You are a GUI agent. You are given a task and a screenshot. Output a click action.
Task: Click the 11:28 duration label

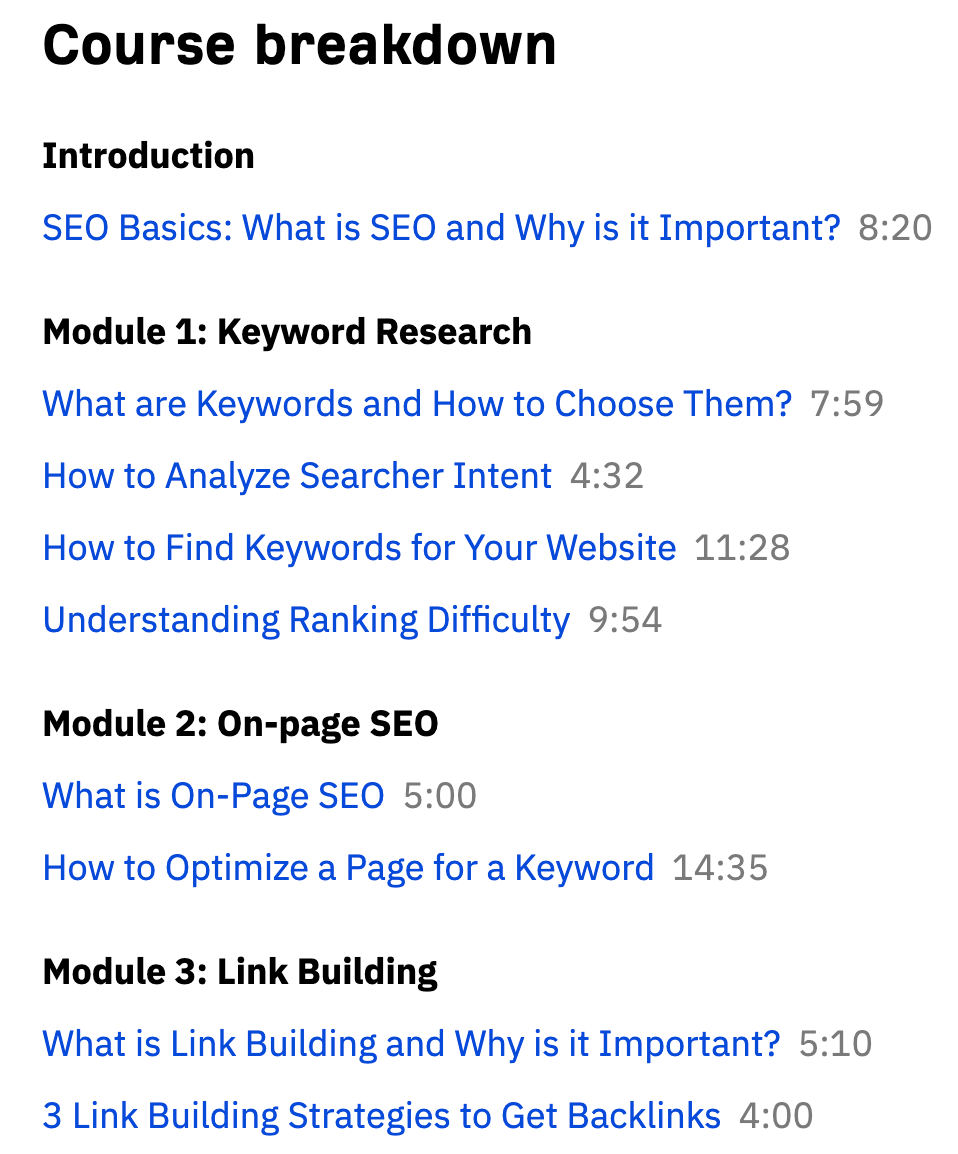[x=742, y=548]
